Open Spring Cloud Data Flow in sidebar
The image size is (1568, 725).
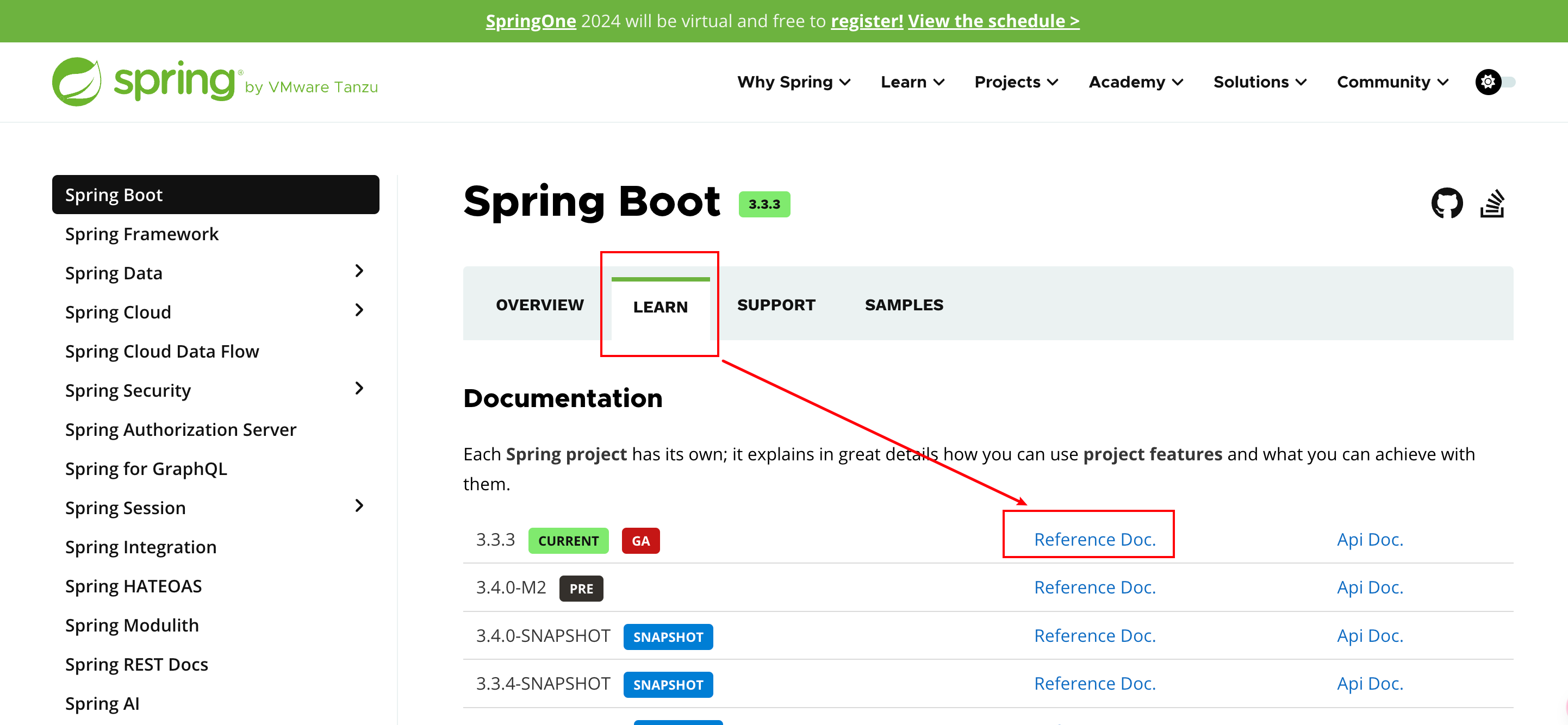click(x=162, y=352)
